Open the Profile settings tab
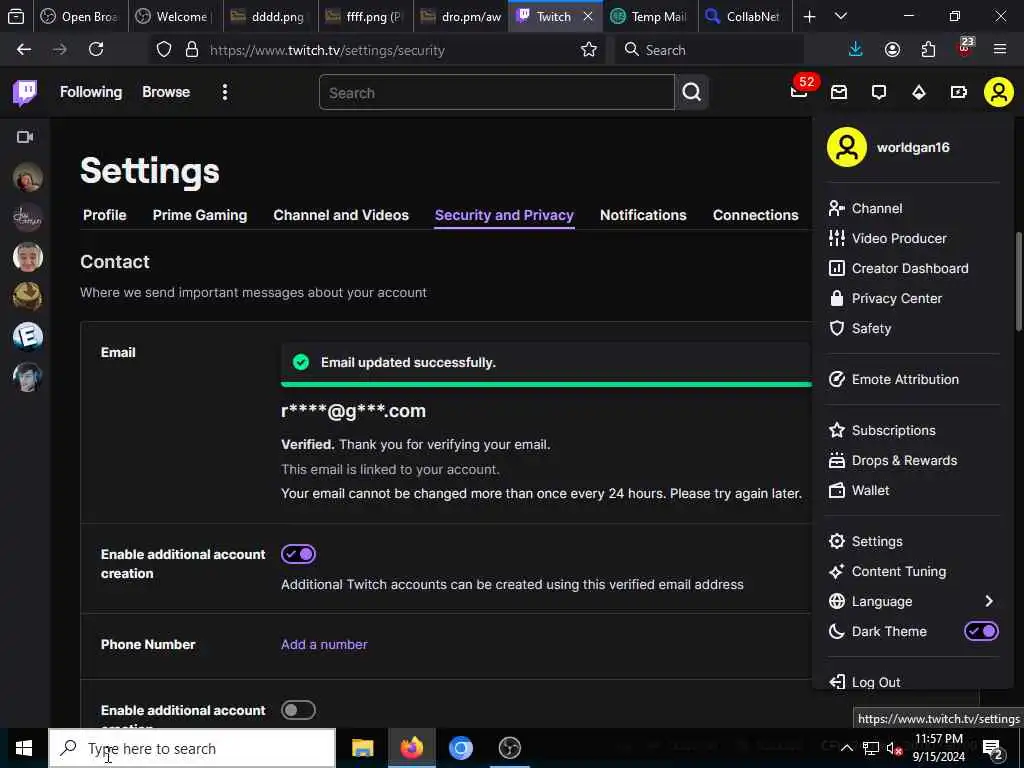1024x768 pixels. pyautogui.click(x=104, y=215)
